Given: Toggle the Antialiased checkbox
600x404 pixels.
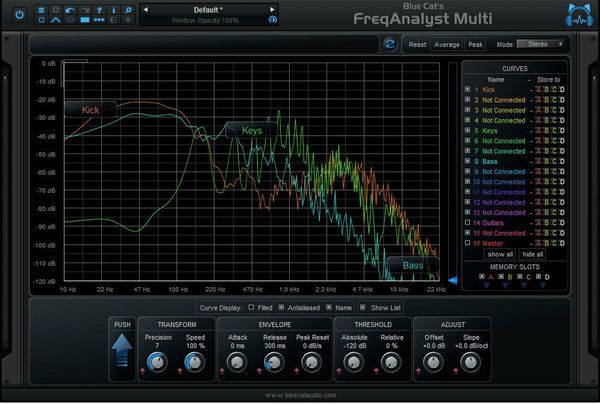Looking at the screenshot, I should [x=281, y=307].
